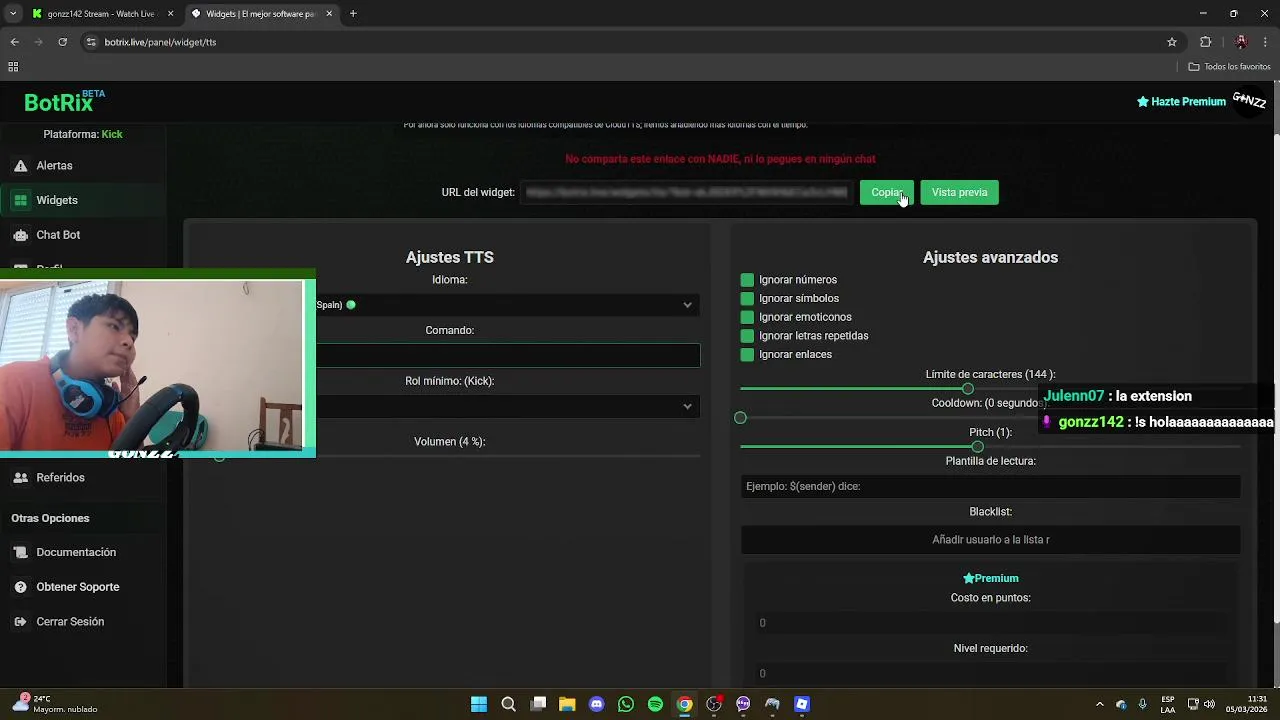Screen dimensions: 1280x720
Task: Open the Chrome apps grid shortcut
Action: point(13,67)
